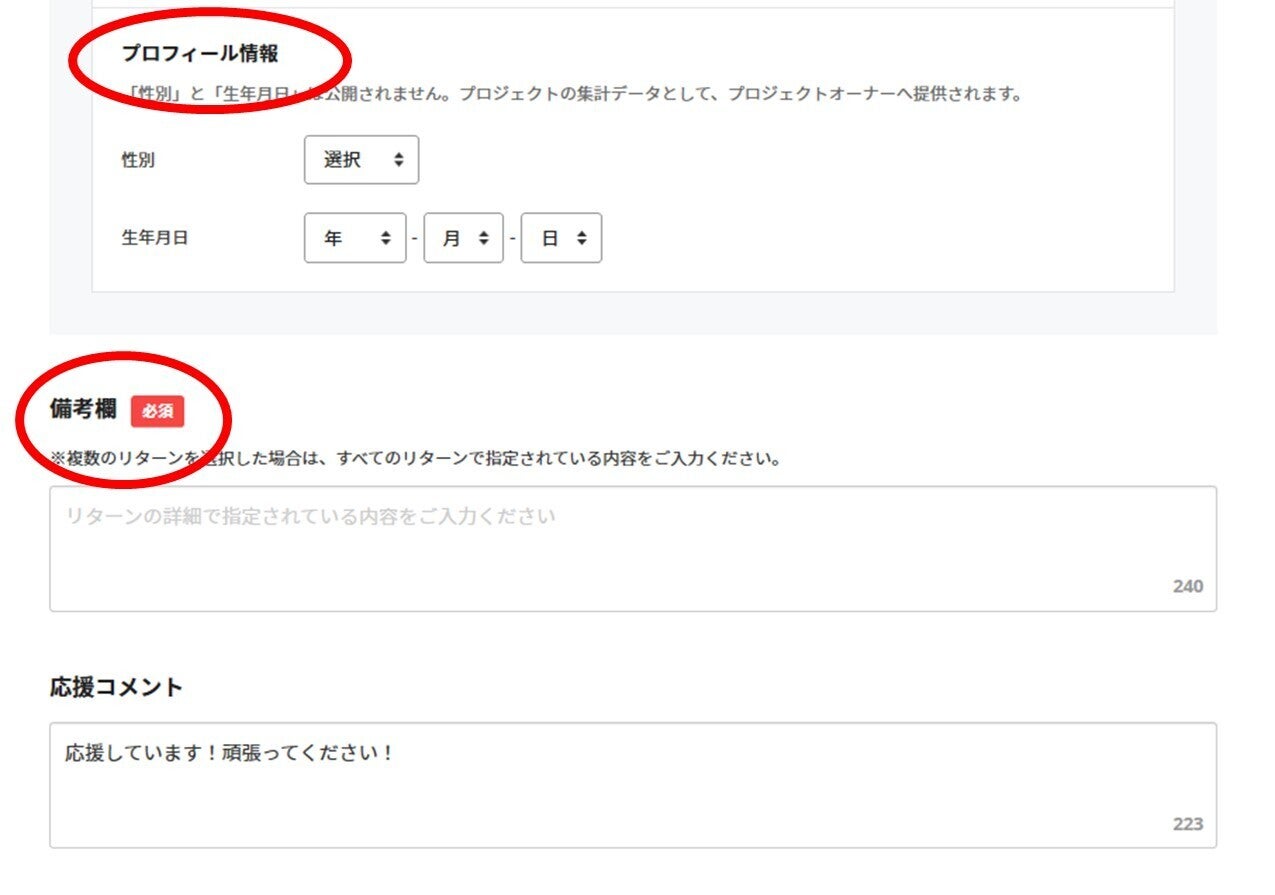
Task: Click the red 必須 badge
Action: [x=157, y=411]
